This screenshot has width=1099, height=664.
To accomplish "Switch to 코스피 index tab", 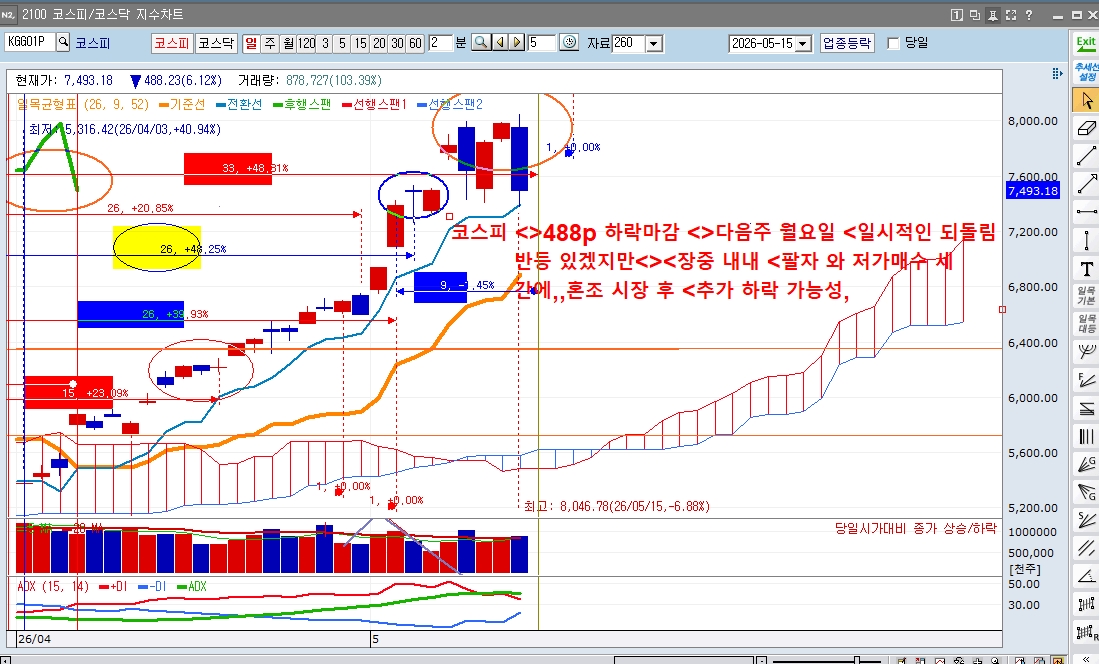I will pyautogui.click(x=172, y=43).
